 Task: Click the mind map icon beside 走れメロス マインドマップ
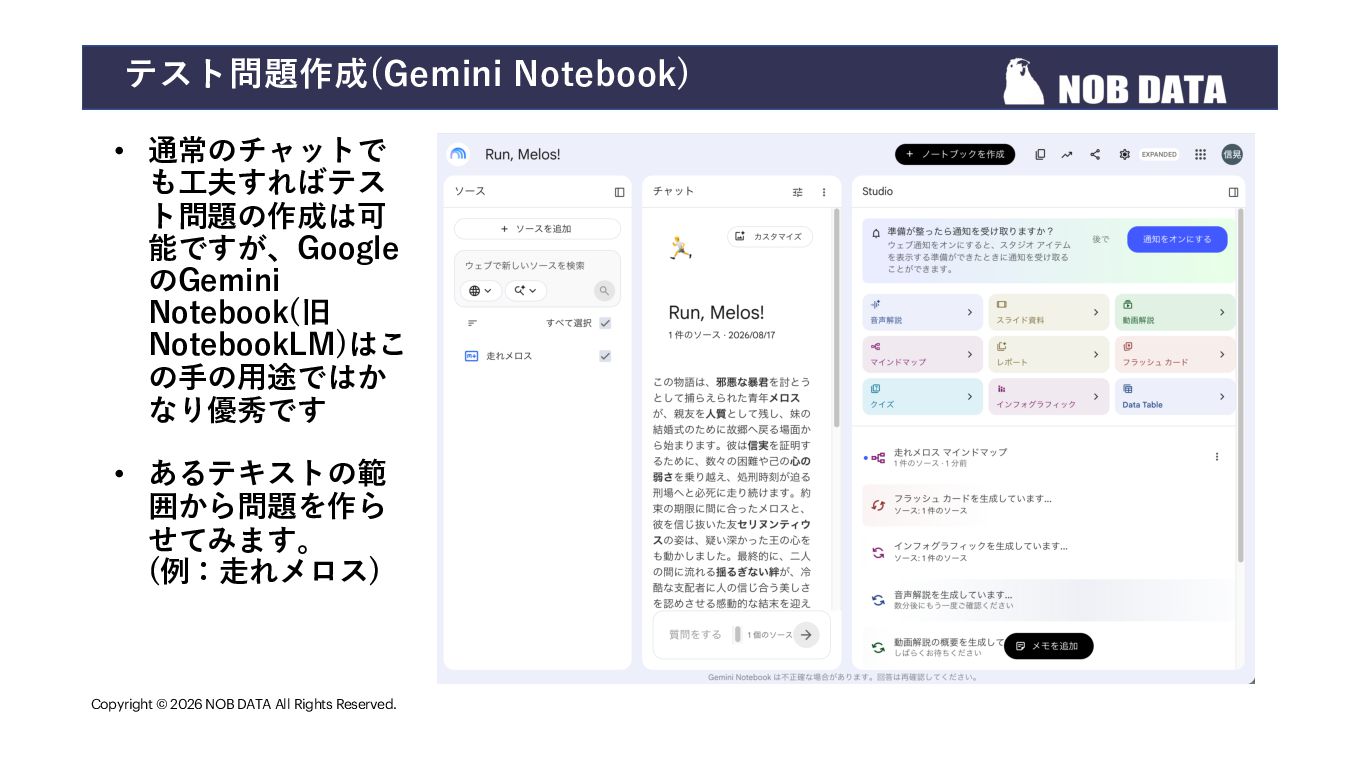tap(878, 458)
